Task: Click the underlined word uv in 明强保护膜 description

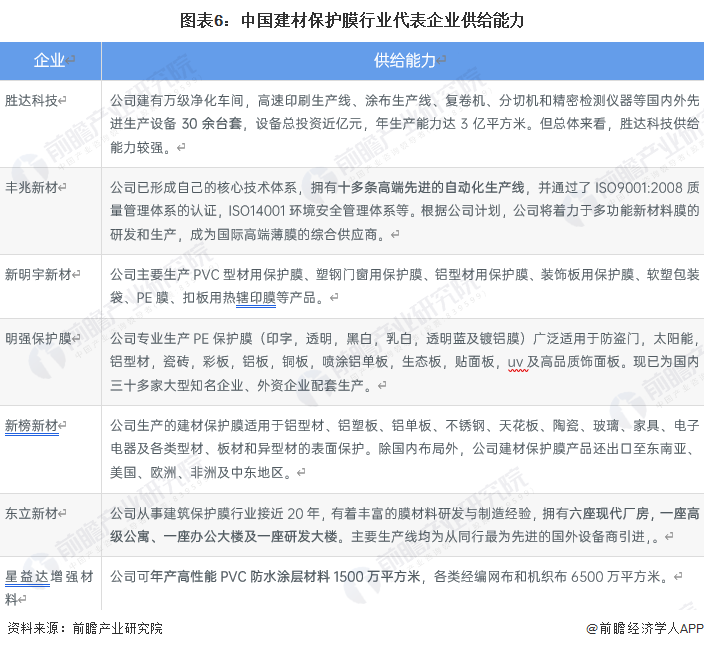Action: click(x=518, y=362)
